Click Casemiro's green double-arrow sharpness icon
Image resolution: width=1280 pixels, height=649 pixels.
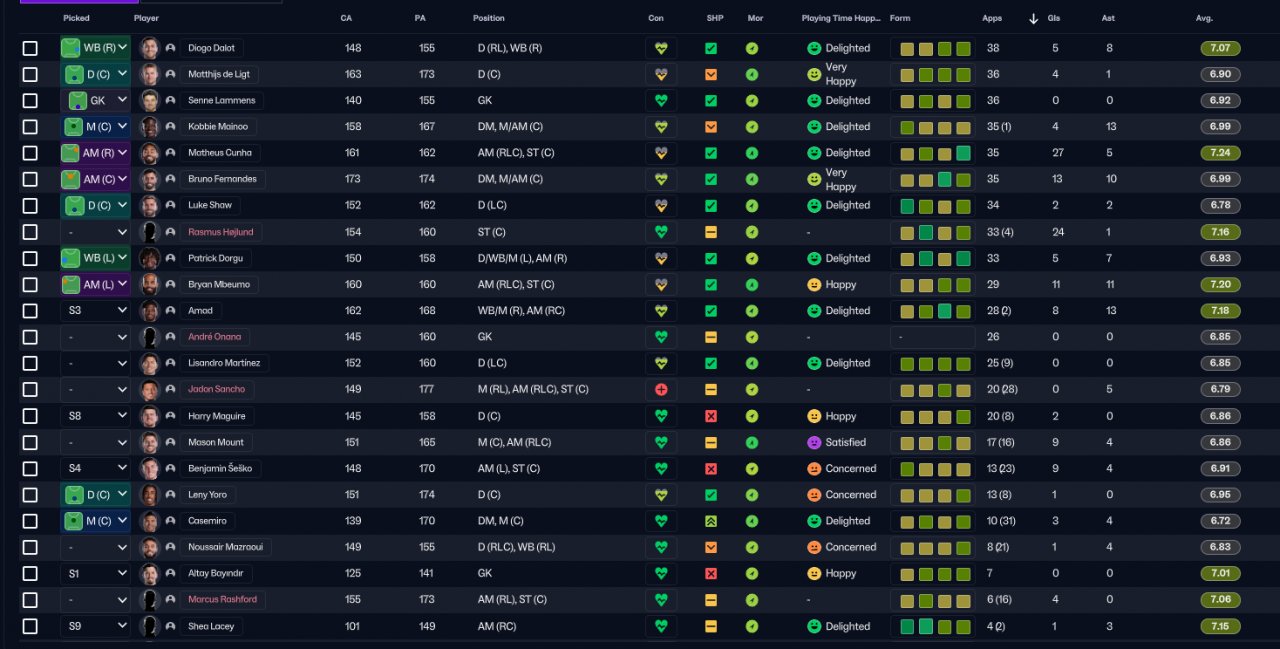[711, 521]
